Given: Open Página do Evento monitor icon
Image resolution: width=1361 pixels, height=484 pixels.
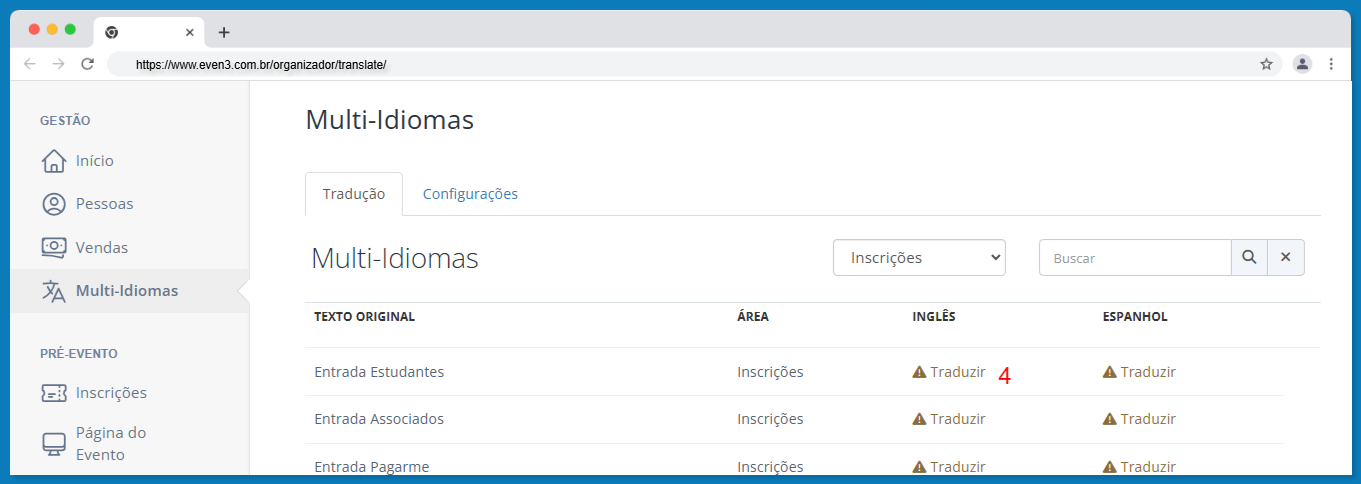Looking at the screenshot, I should pos(54,443).
